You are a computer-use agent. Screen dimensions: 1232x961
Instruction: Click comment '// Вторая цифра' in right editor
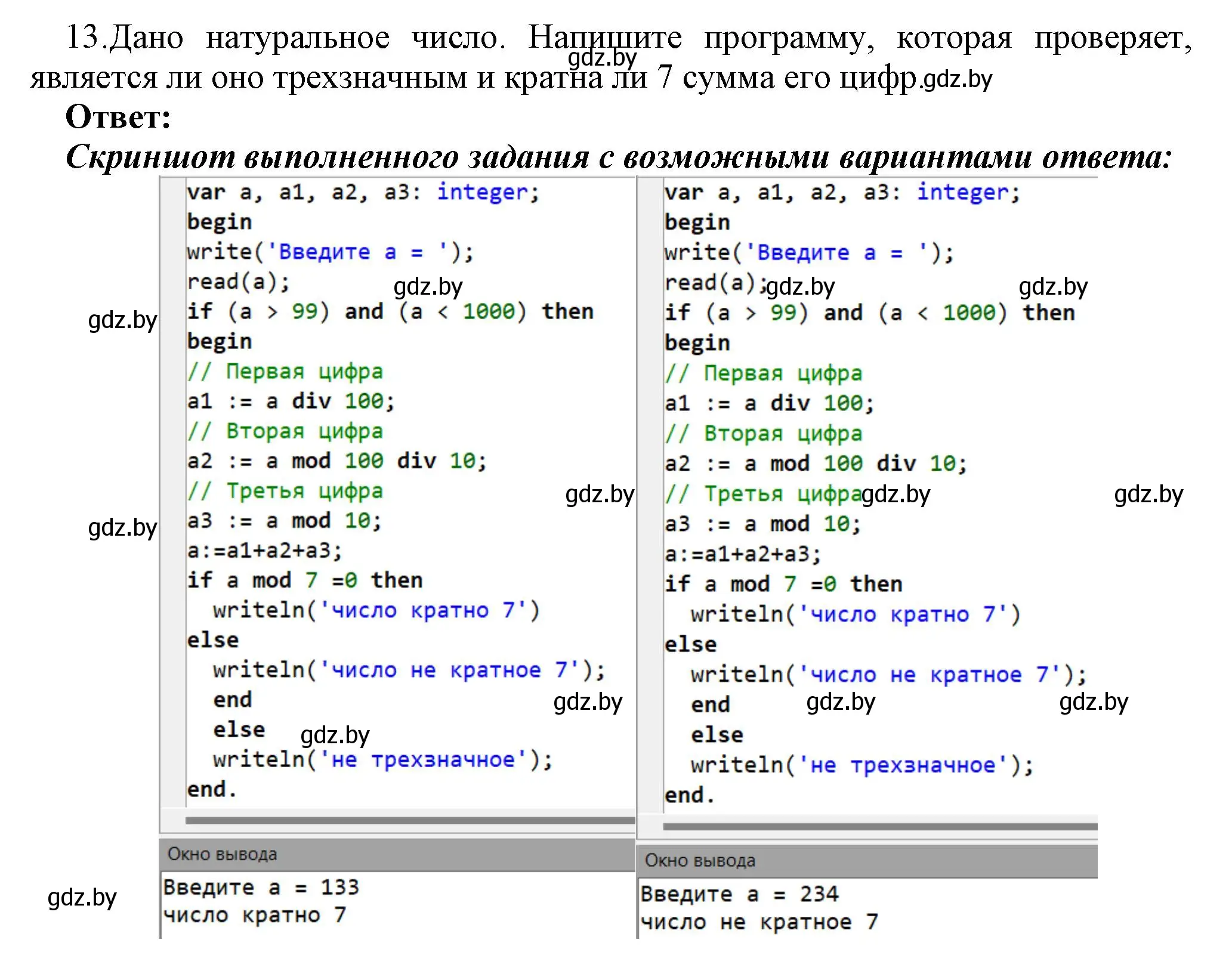coord(764,434)
